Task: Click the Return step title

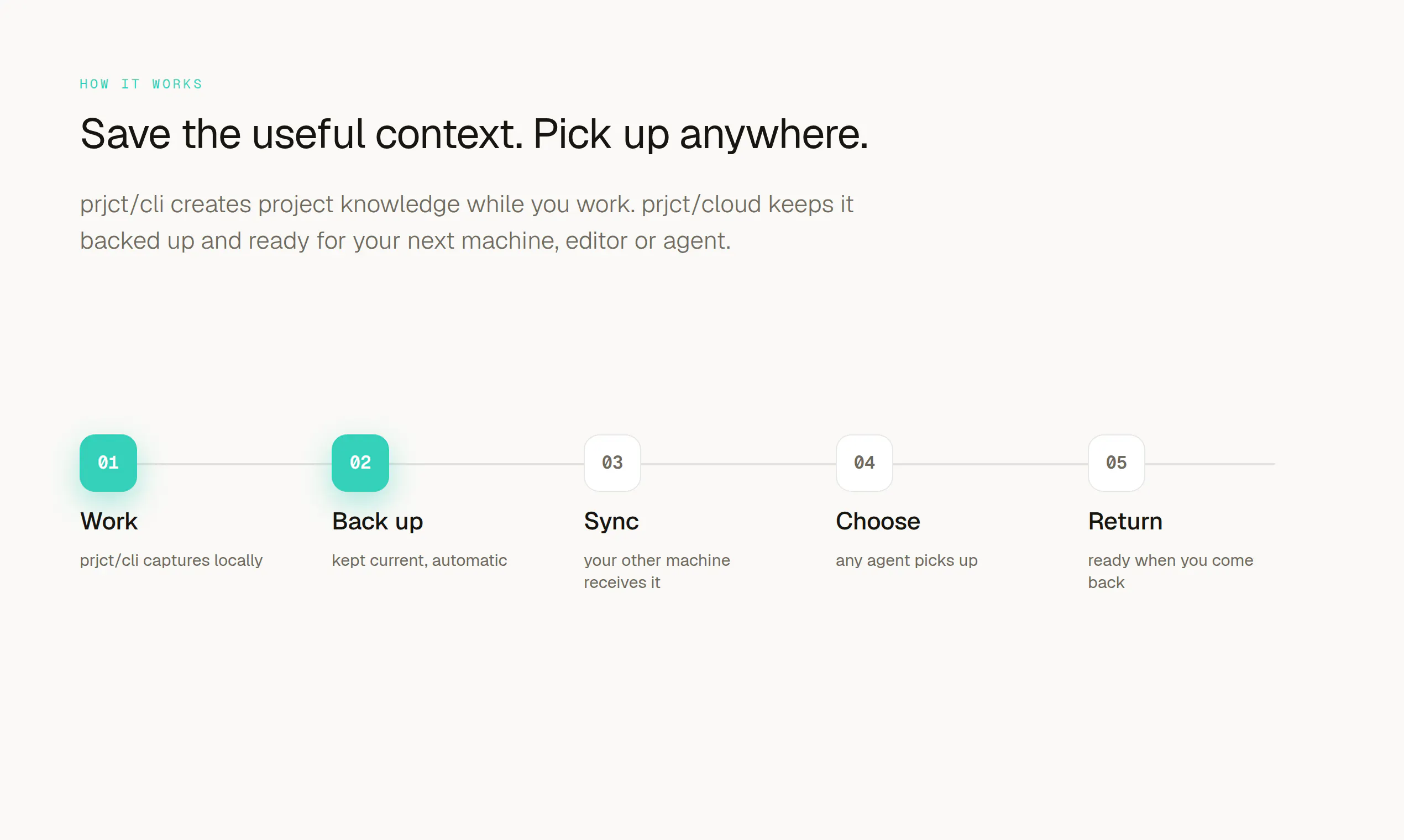Action: [x=1125, y=521]
